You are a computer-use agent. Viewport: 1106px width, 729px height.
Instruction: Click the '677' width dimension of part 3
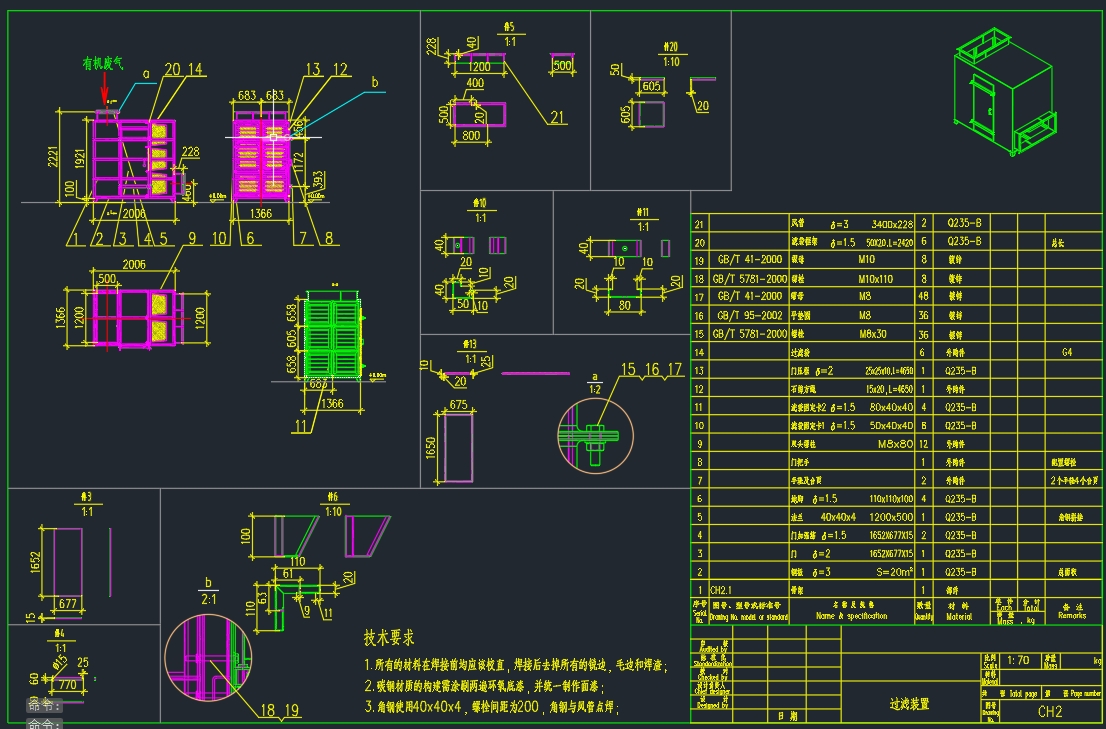pyautogui.click(x=68, y=604)
